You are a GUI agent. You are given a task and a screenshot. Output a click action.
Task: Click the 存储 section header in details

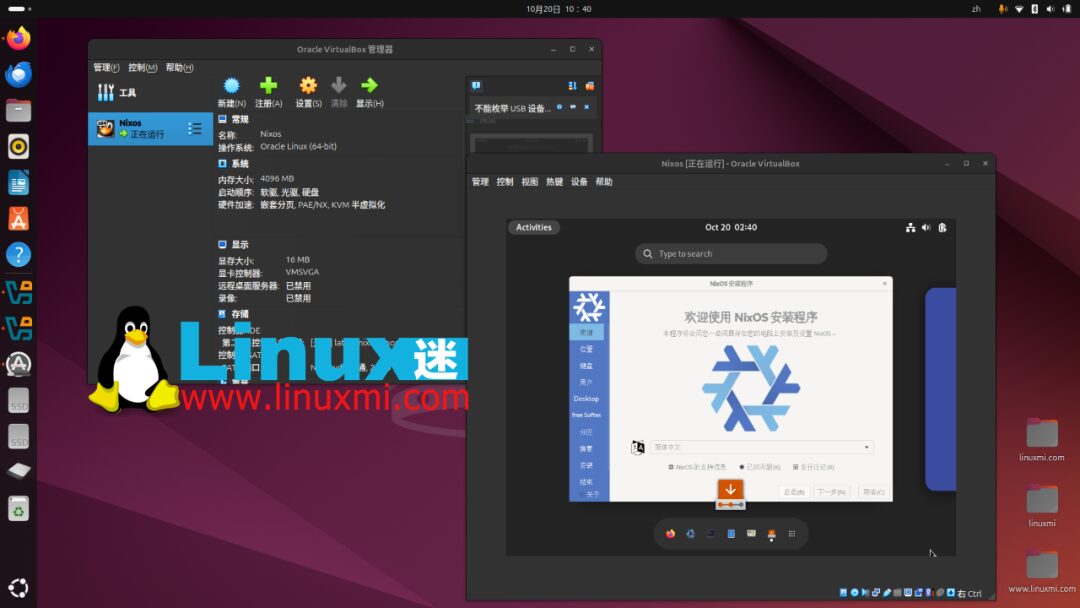tap(240, 314)
